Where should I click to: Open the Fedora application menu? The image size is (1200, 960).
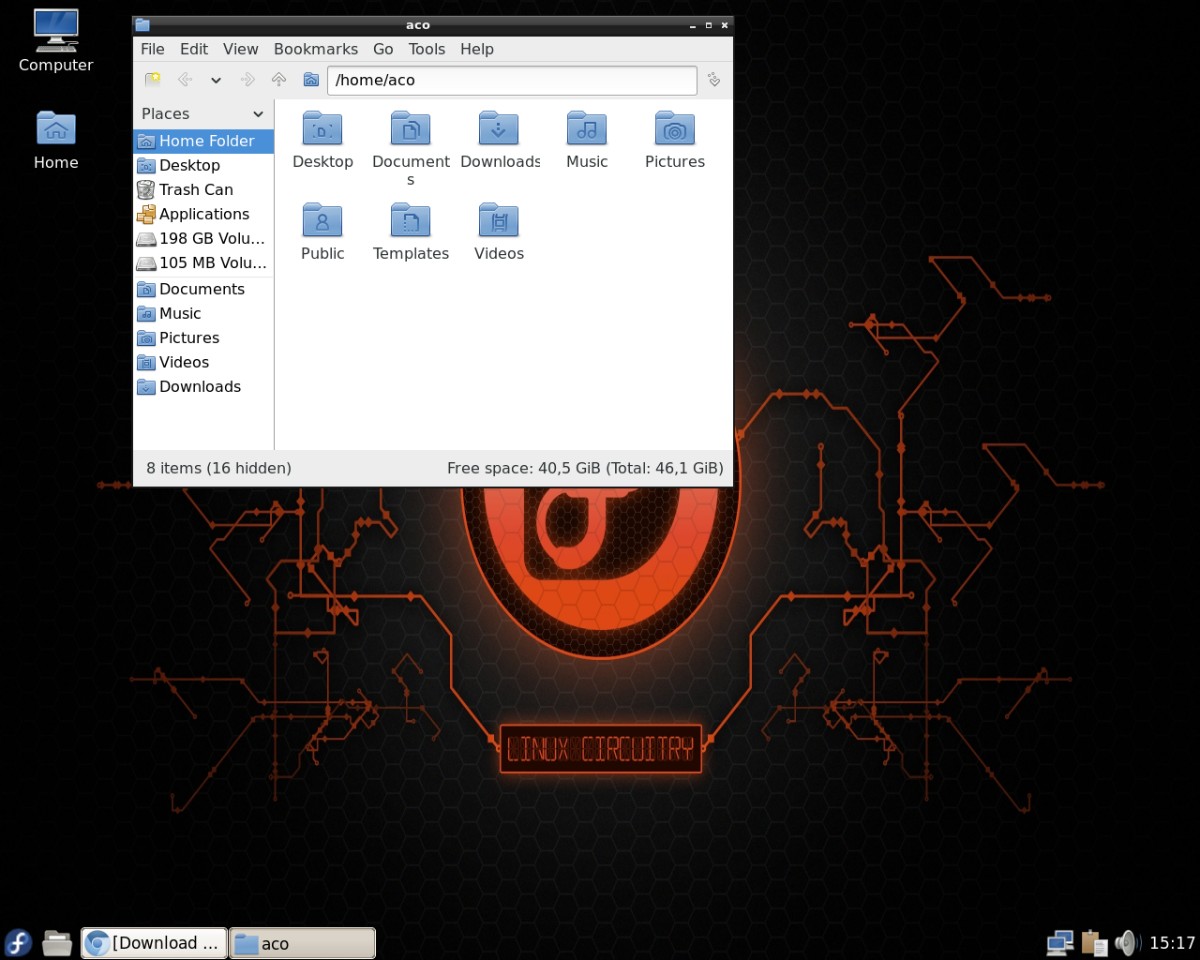tap(18, 942)
